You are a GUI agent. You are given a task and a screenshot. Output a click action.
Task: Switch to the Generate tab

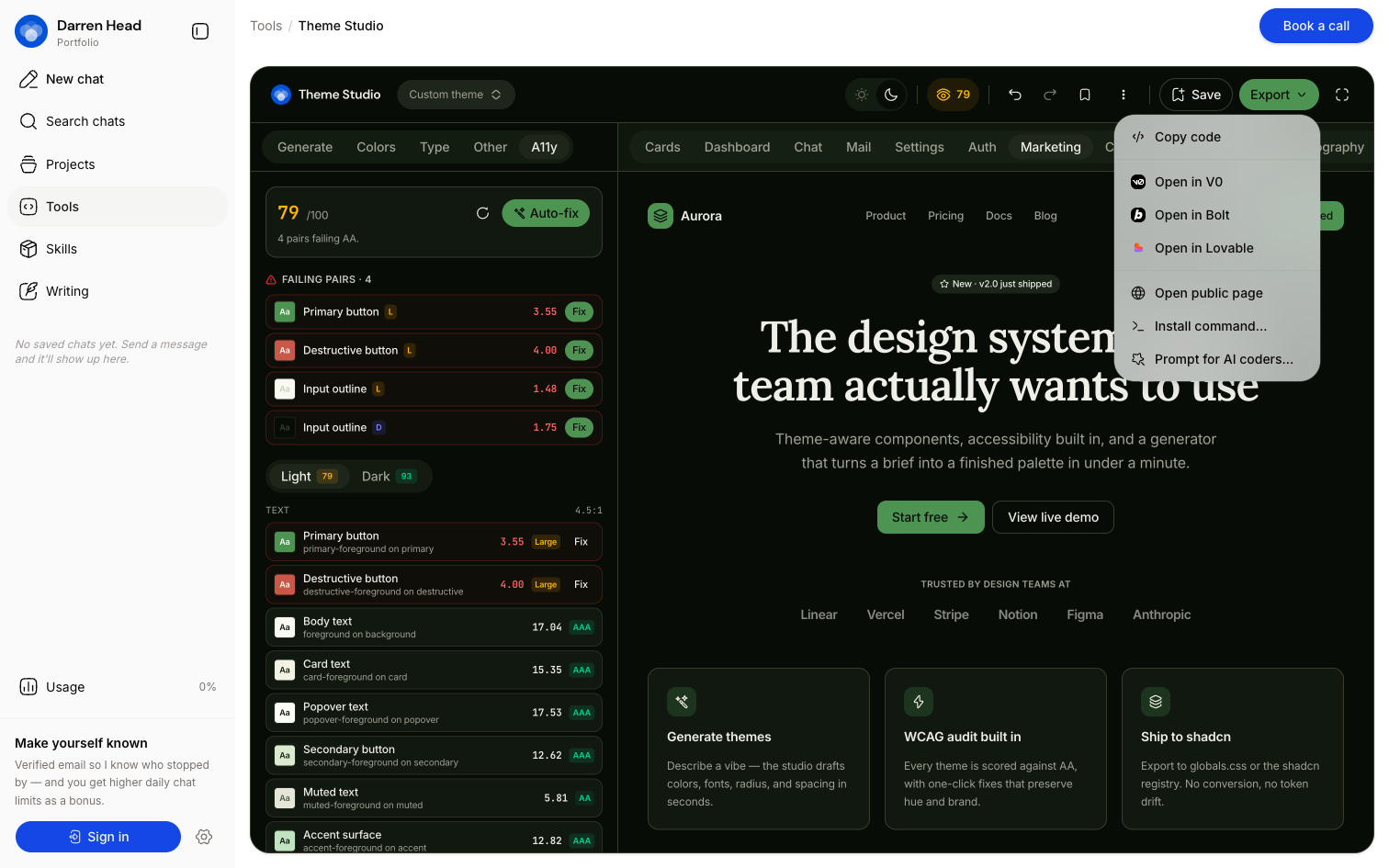click(305, 147)
